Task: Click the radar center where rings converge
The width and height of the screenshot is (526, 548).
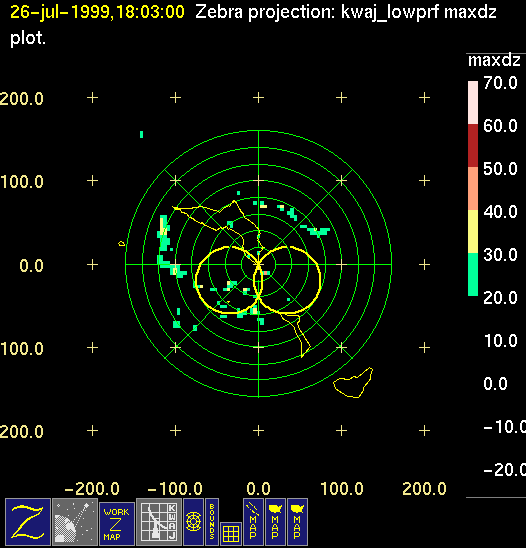Action: pos(258,265)
